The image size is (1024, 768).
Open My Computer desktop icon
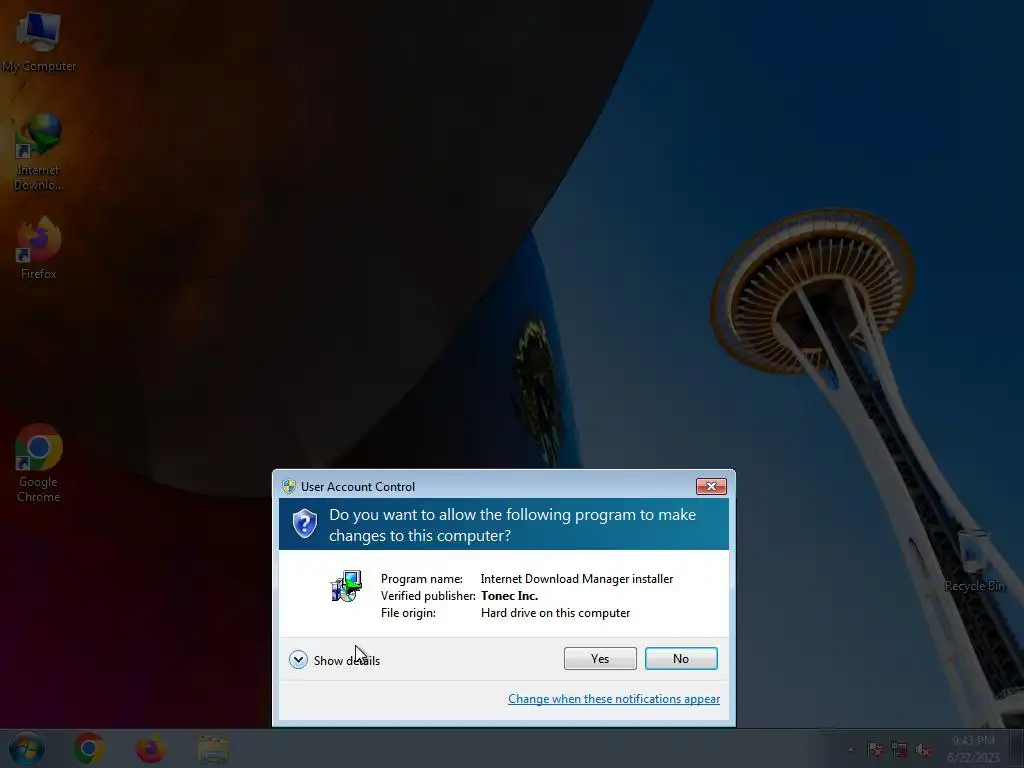pos(39,40)
